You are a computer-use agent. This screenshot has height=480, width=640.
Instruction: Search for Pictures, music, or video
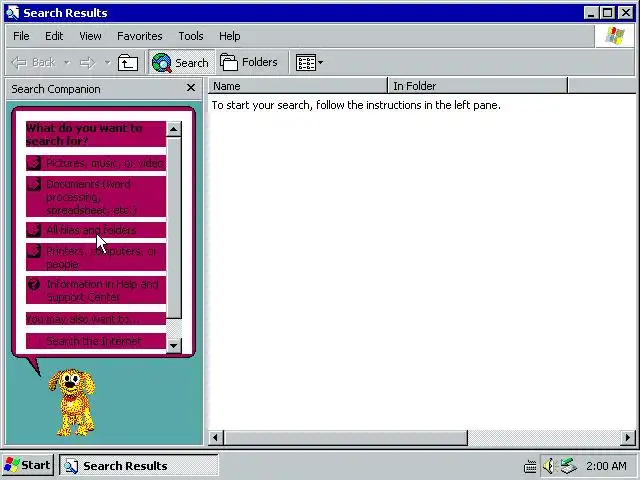[96, 163]
